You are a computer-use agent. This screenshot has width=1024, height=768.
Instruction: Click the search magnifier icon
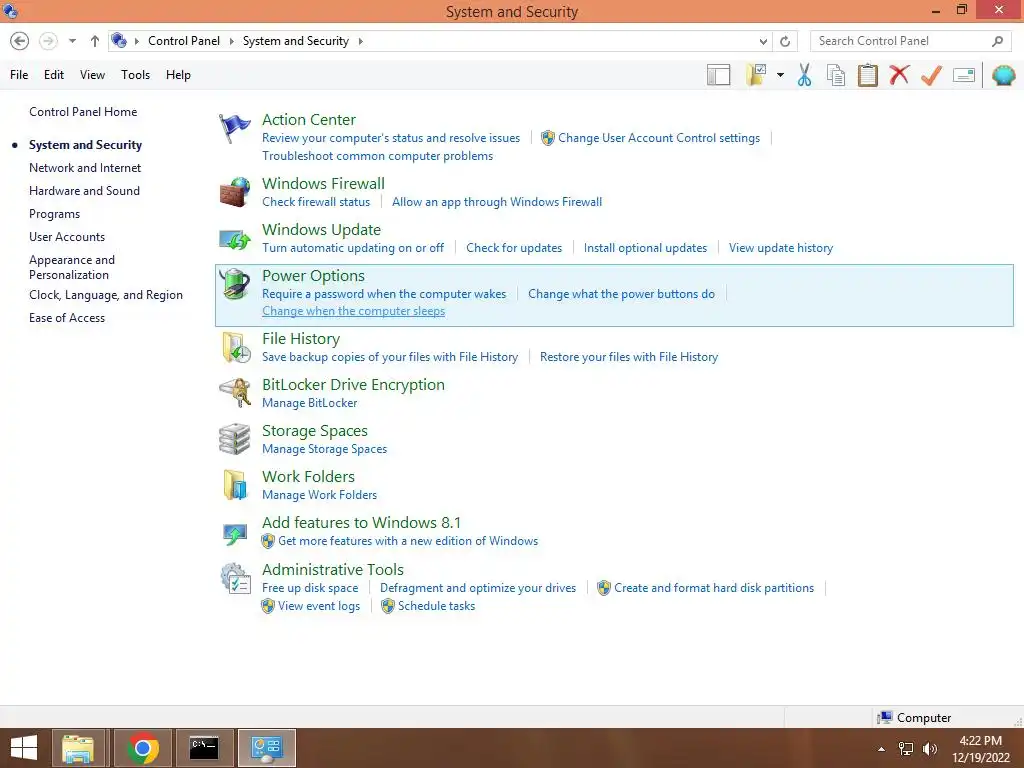pos(997,41)
